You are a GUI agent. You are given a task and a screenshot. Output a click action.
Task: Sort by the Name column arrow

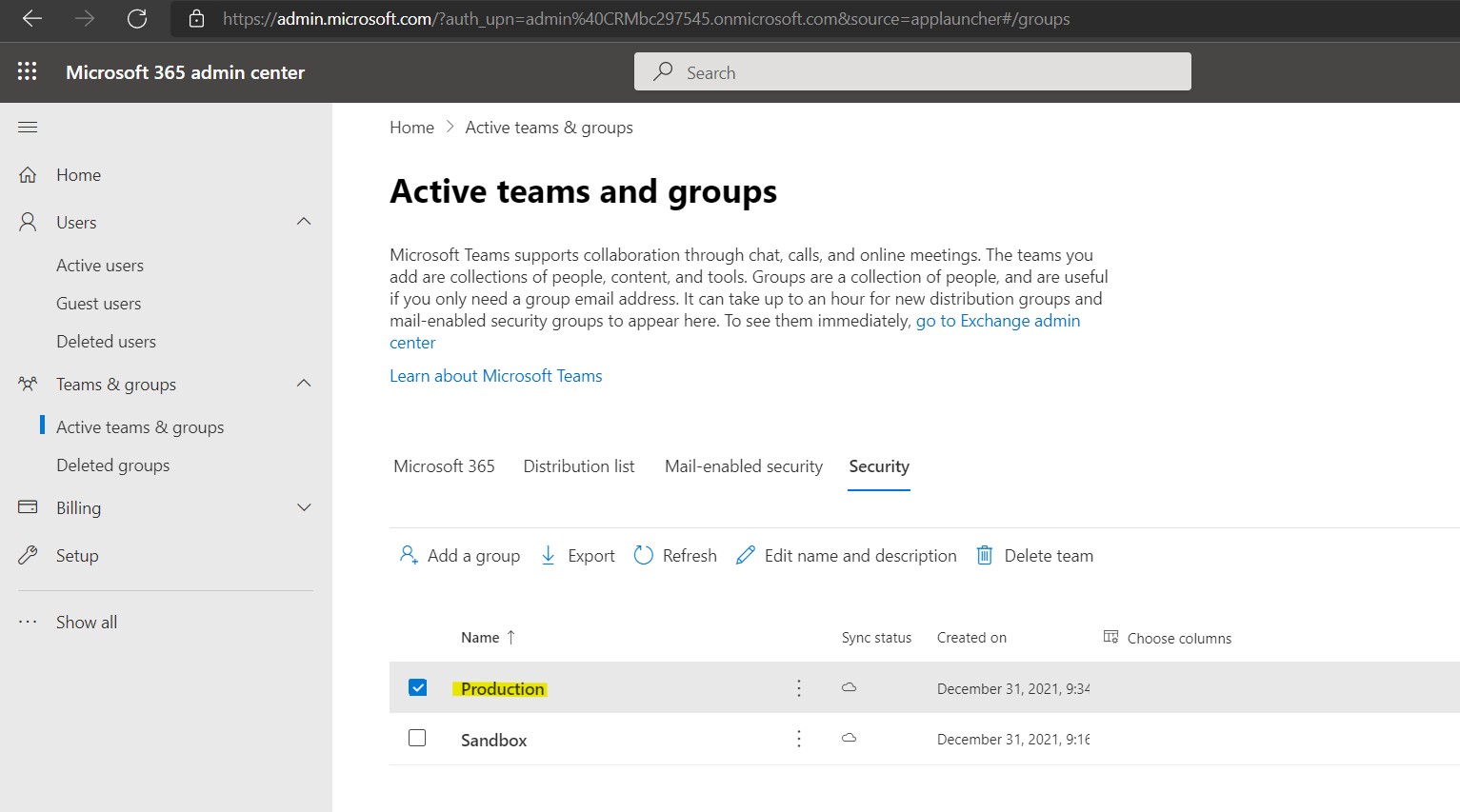pyautogui.click(x=511, y=637)
